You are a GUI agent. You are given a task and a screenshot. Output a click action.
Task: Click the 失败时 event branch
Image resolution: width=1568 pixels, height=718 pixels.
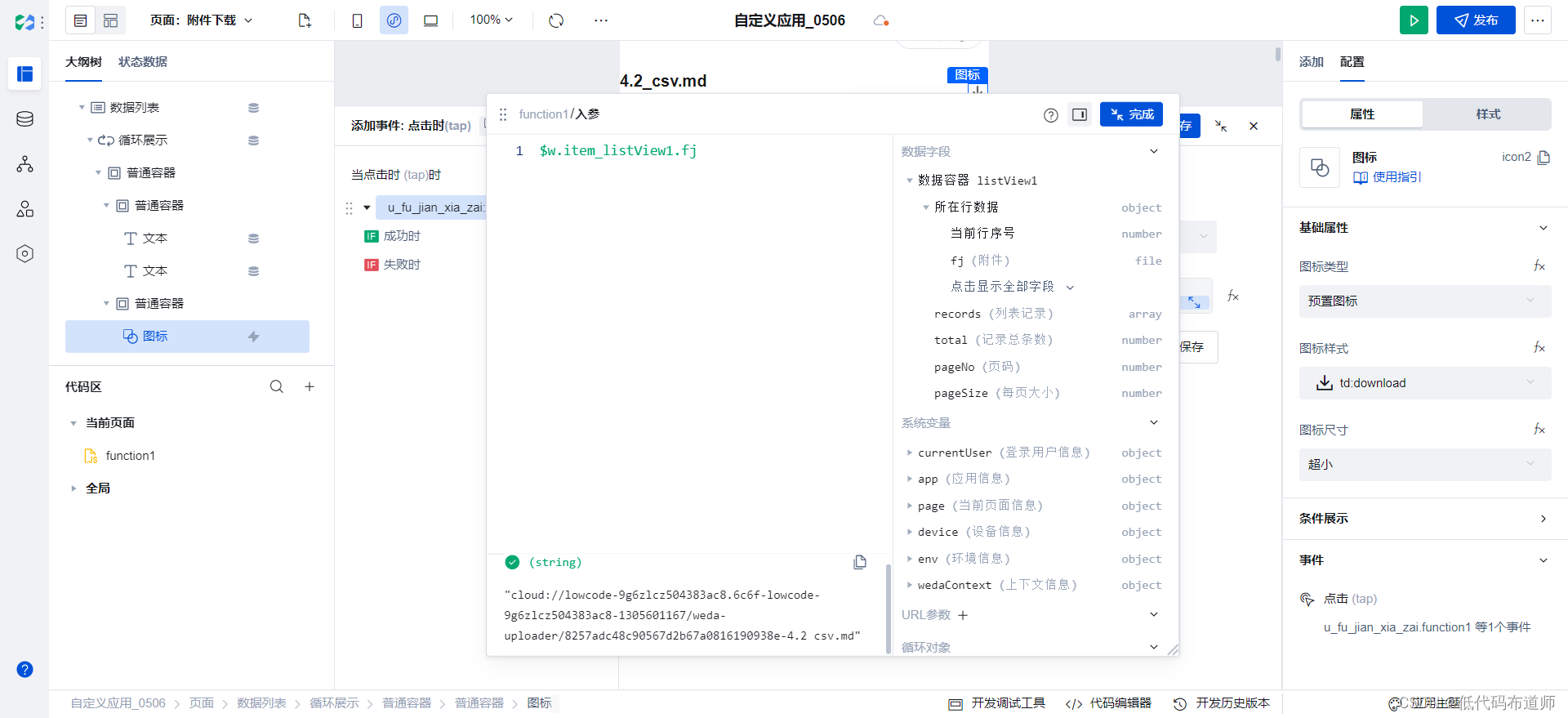click(393, 265)
